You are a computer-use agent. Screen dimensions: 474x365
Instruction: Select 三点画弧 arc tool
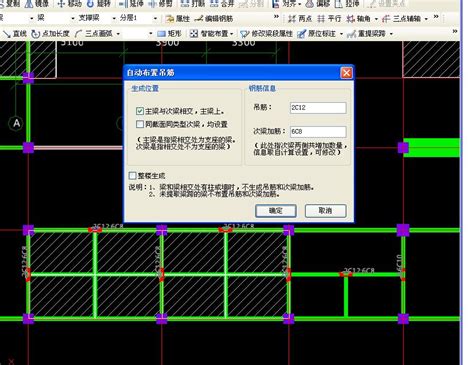point(94,34)
